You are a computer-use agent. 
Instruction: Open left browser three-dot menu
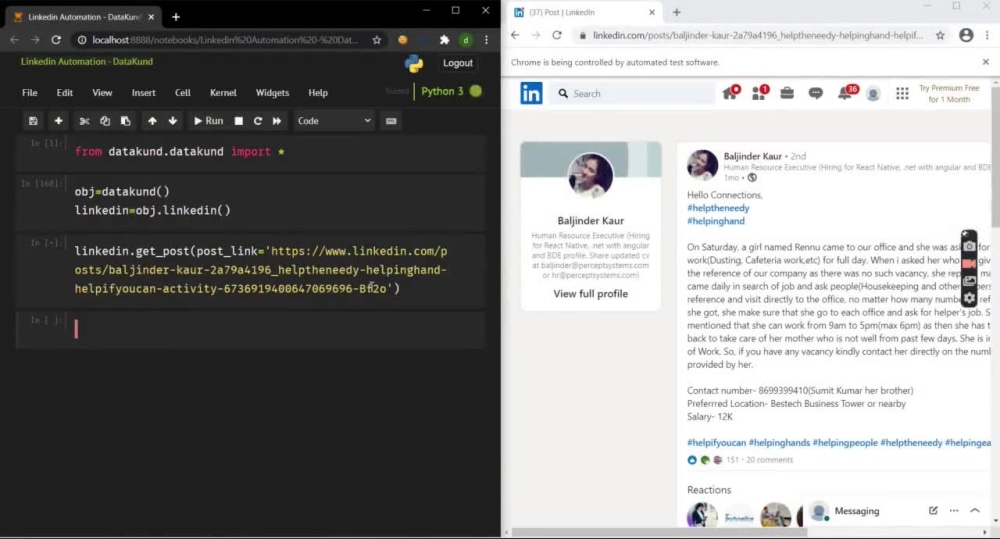[x=487, y=40]
